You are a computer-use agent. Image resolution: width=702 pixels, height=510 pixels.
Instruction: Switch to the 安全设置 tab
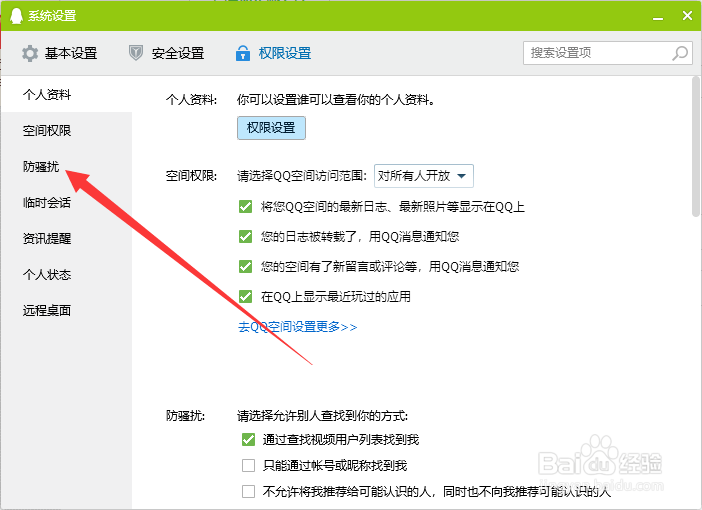(x=167, y=53)
